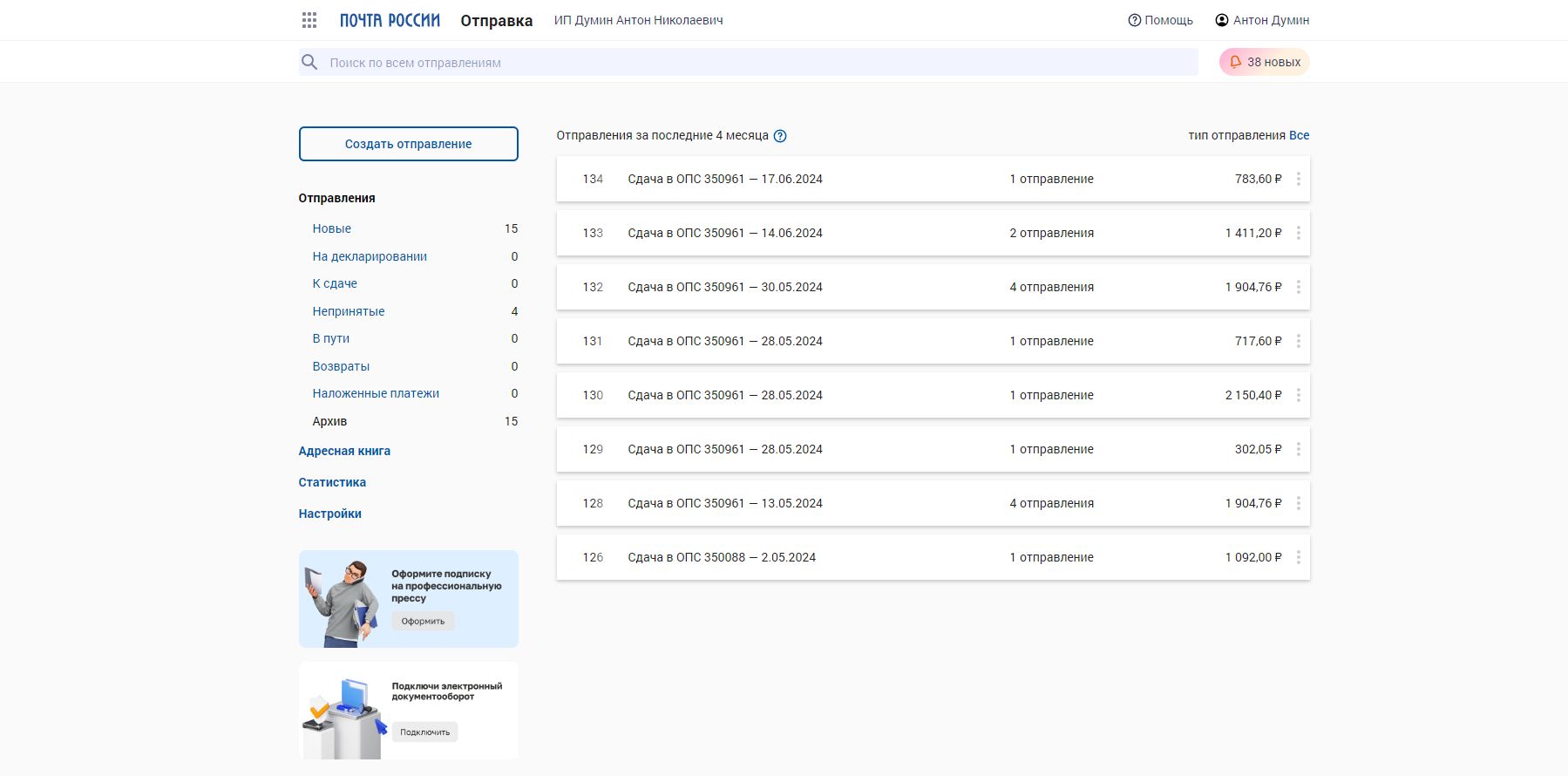Open the Возвраты section
Viewport: 1568px width, 776px height.
pyautogui.click(x=341, y=366)
